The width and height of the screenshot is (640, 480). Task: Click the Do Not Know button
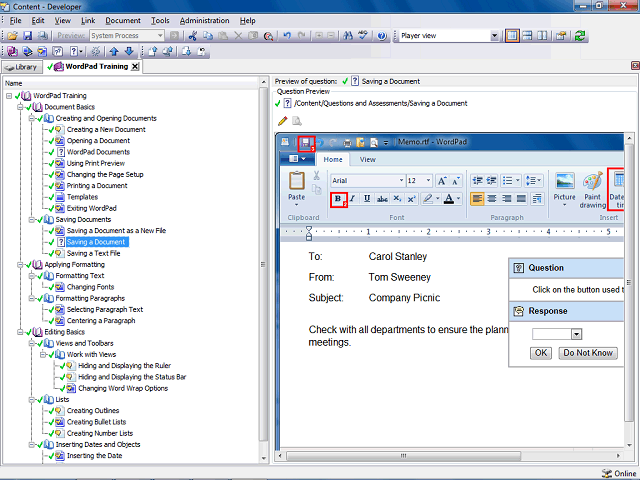pos(588,353)
